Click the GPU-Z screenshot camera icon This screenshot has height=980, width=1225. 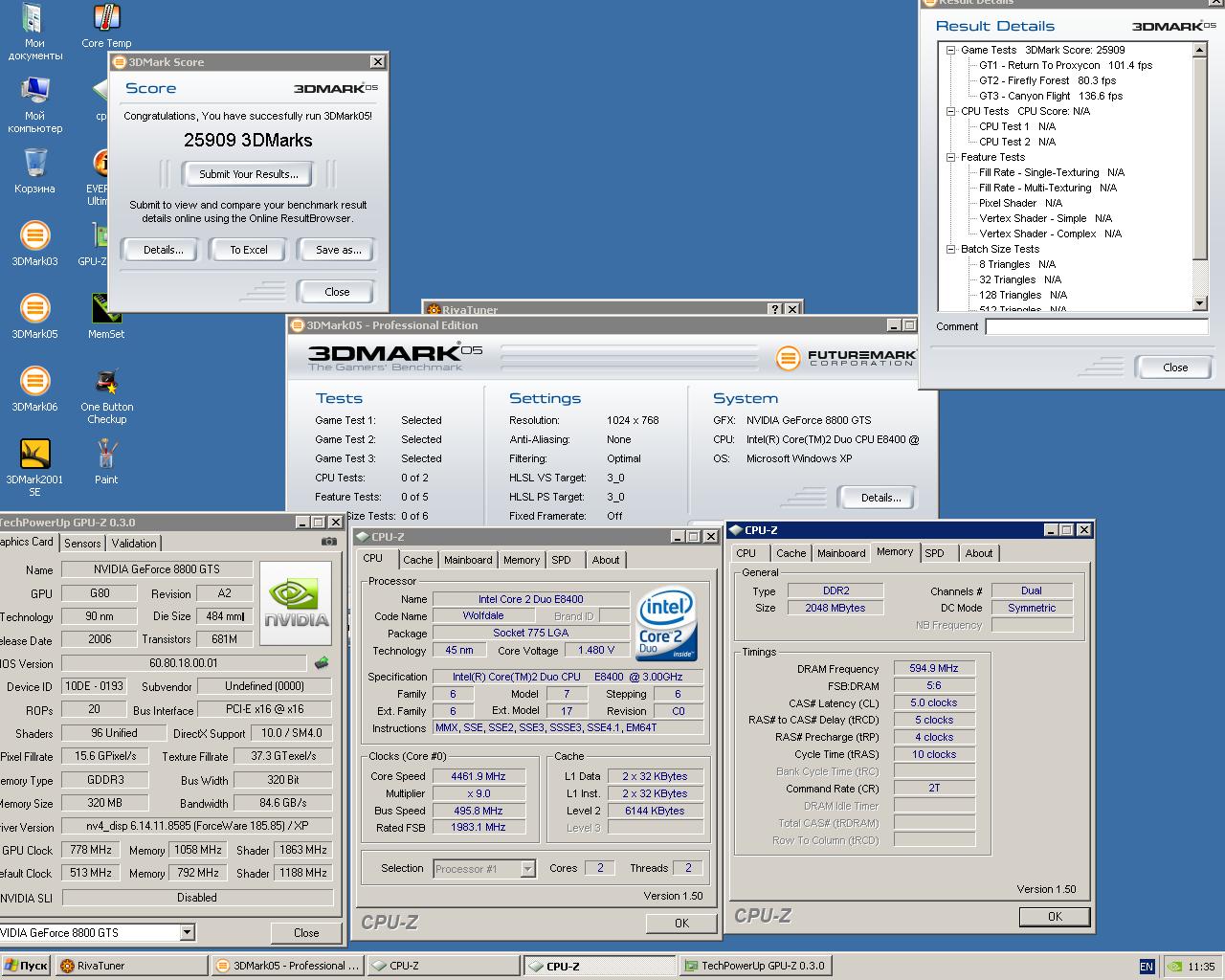point(328,542)
